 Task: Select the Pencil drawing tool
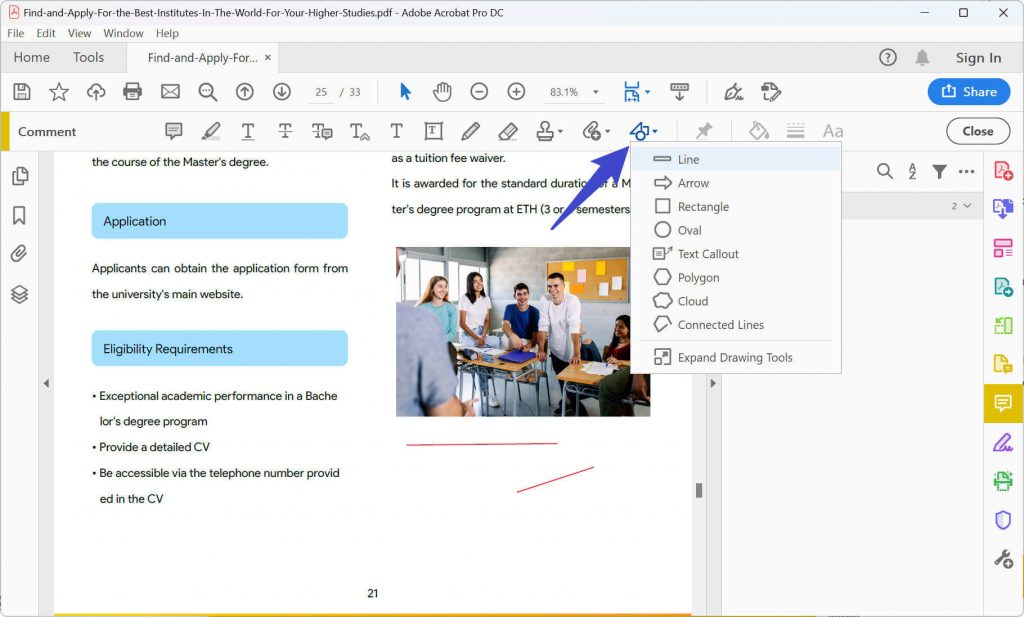tap(469, 130)
